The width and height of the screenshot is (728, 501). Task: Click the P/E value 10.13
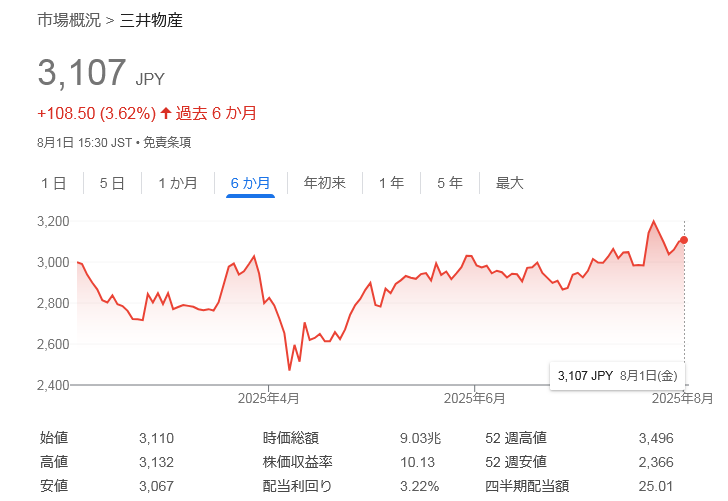(x=417, y=462)
